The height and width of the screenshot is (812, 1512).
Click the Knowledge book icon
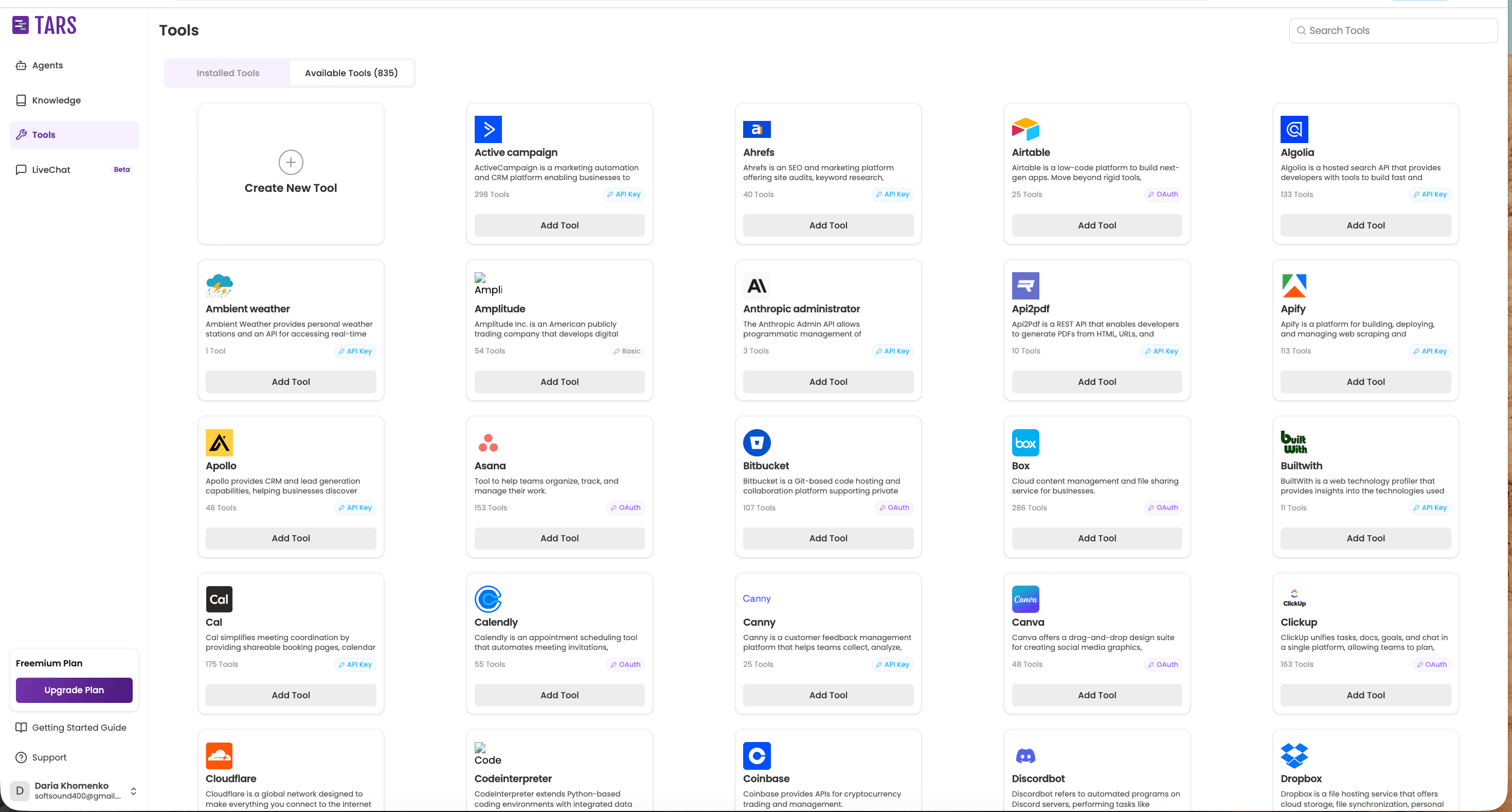pyautogui.click(x=21, y=100)
